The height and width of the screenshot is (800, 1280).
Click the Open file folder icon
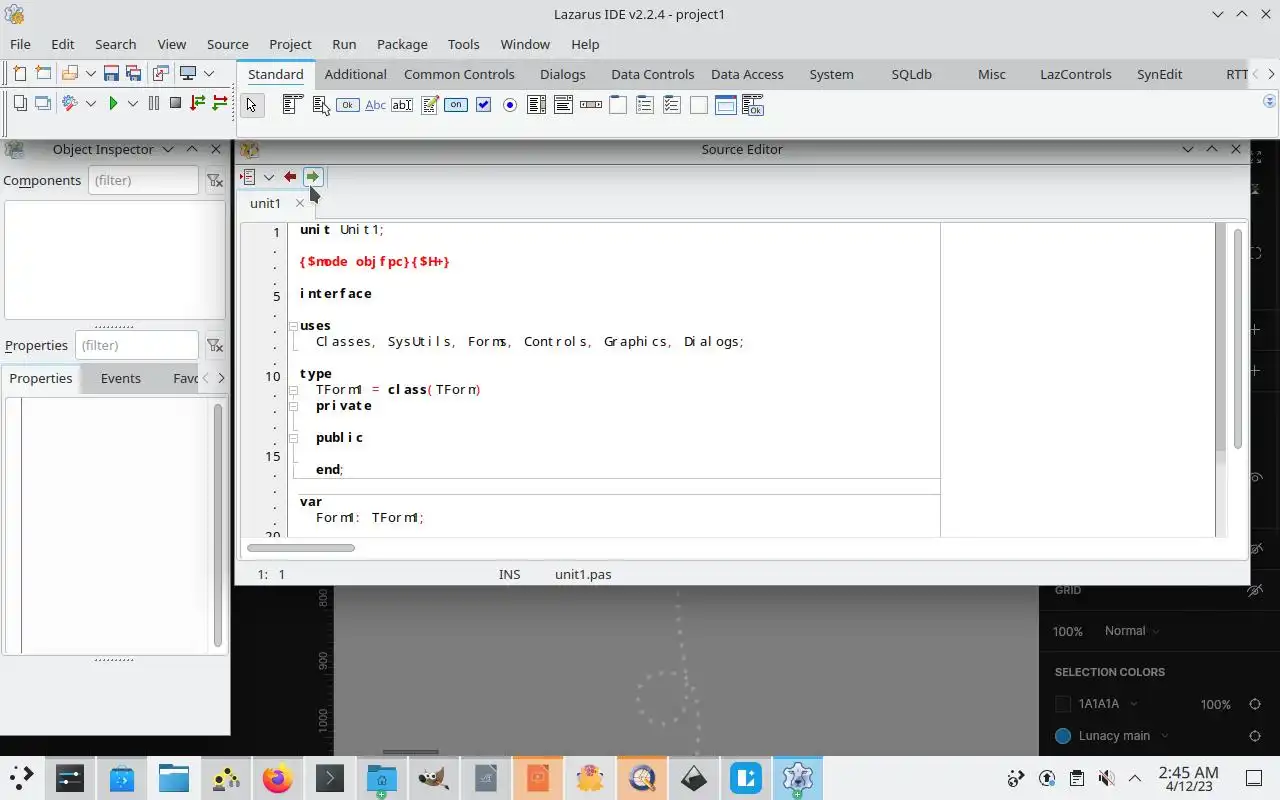69,73
